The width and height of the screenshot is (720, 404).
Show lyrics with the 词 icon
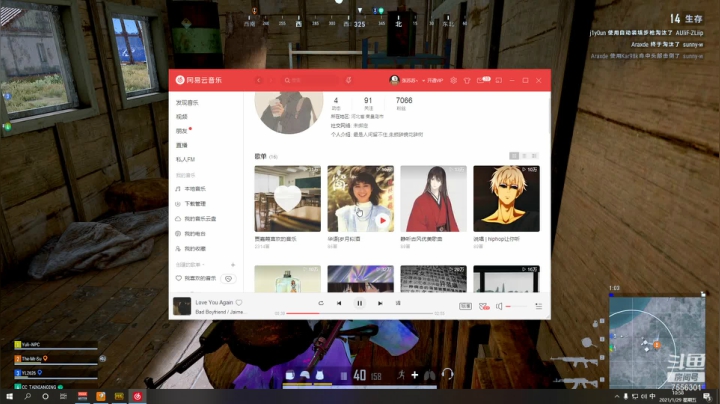click(x=398, y=303)
